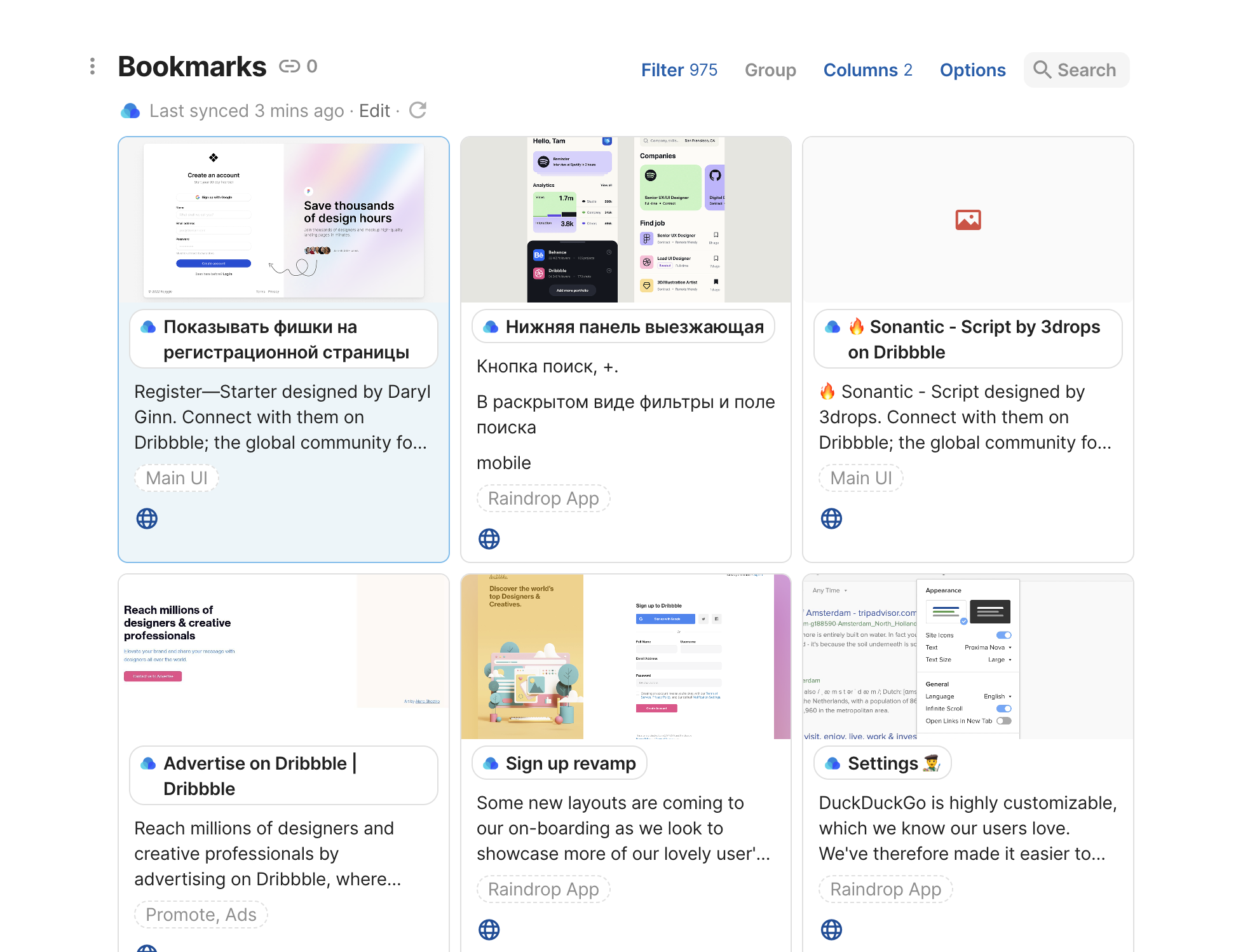This screenshot has width=1257, height=952.
Task: Click the magnifier icon in Search box
Action: pos(1042,69)
